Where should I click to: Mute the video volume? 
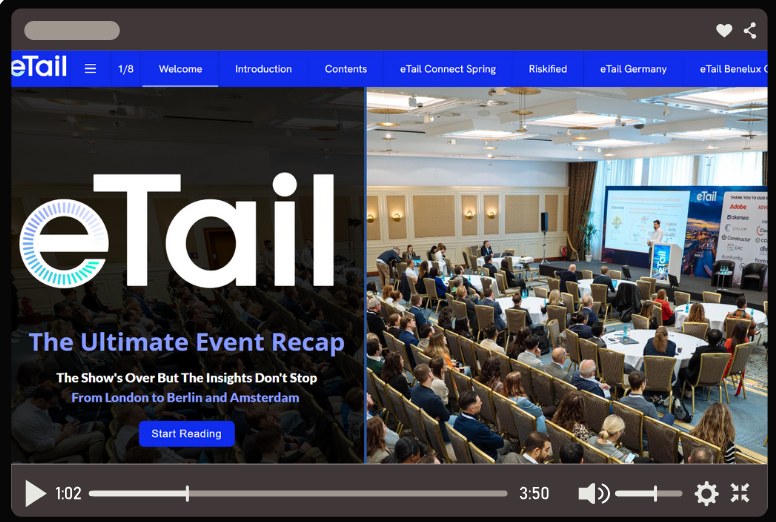click(593, 493)
